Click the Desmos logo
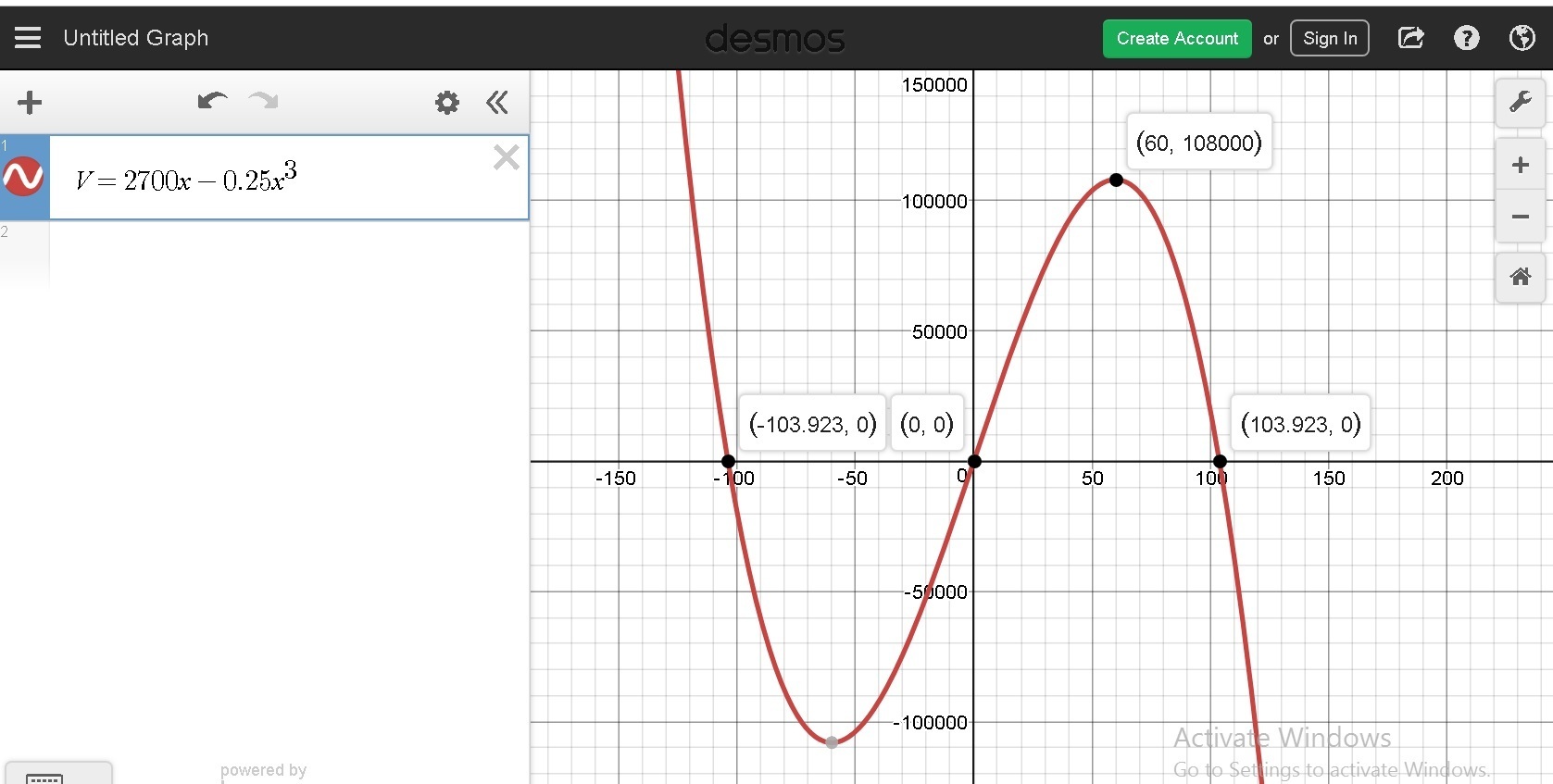1553x784 pixels. [x=775, y=39]
